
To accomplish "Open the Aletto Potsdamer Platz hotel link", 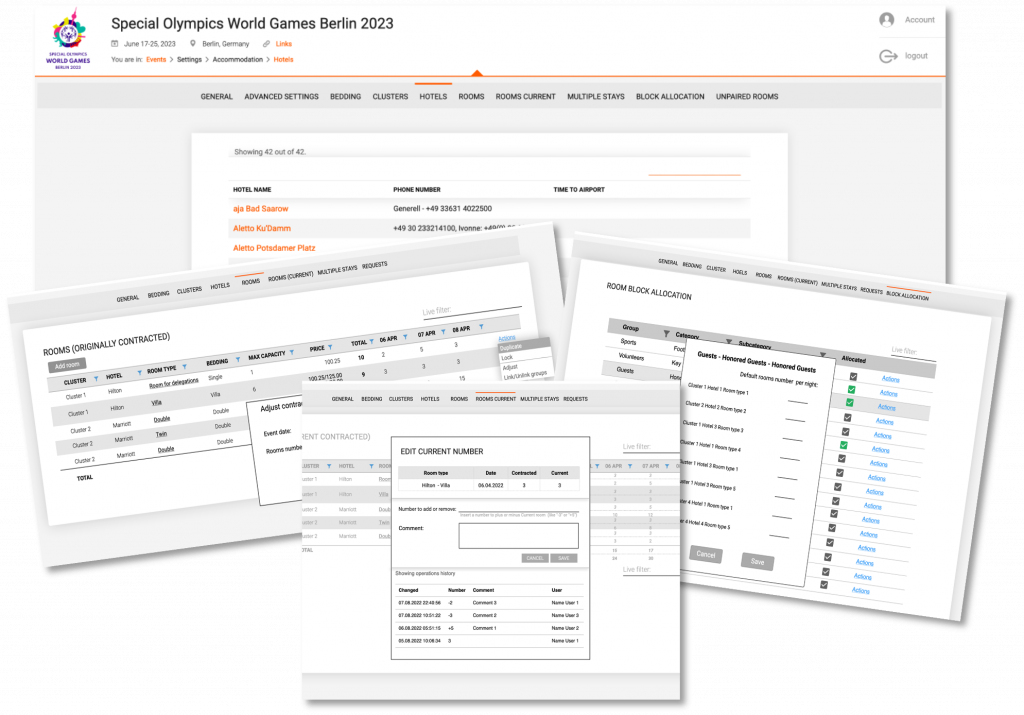I will 274,248.
